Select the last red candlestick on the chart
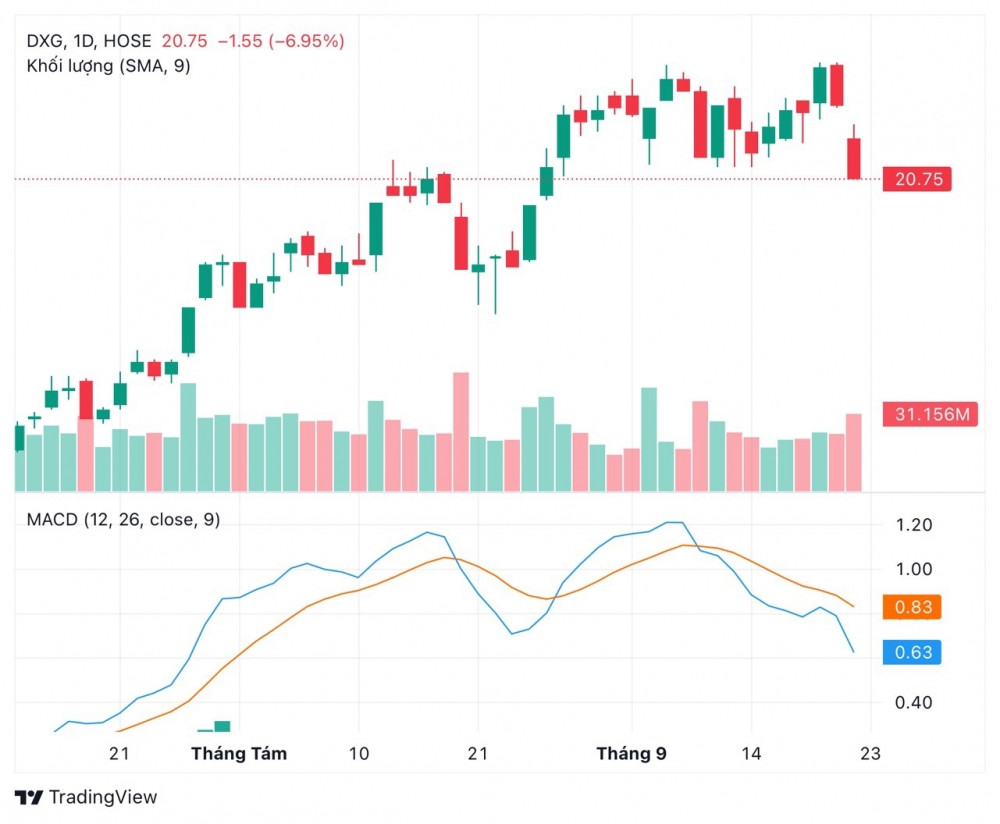This screenshot has height=824, width=1000. tap(854, 158)
